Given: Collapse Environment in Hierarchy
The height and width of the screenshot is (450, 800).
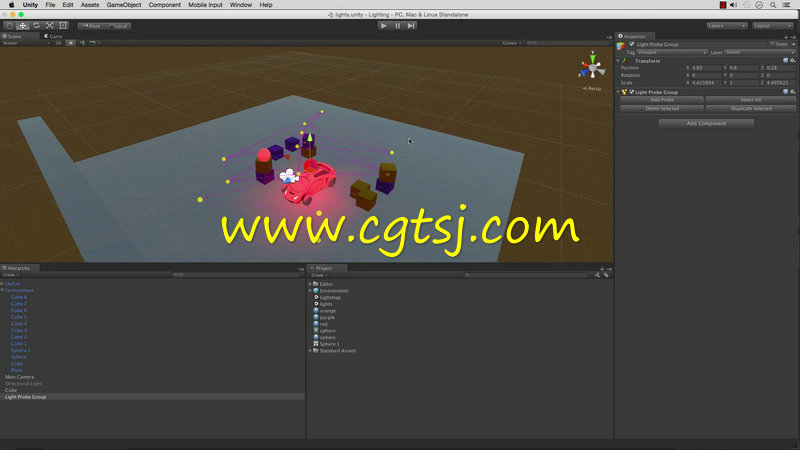Looking at the screenshot, I should pos(2,290).
